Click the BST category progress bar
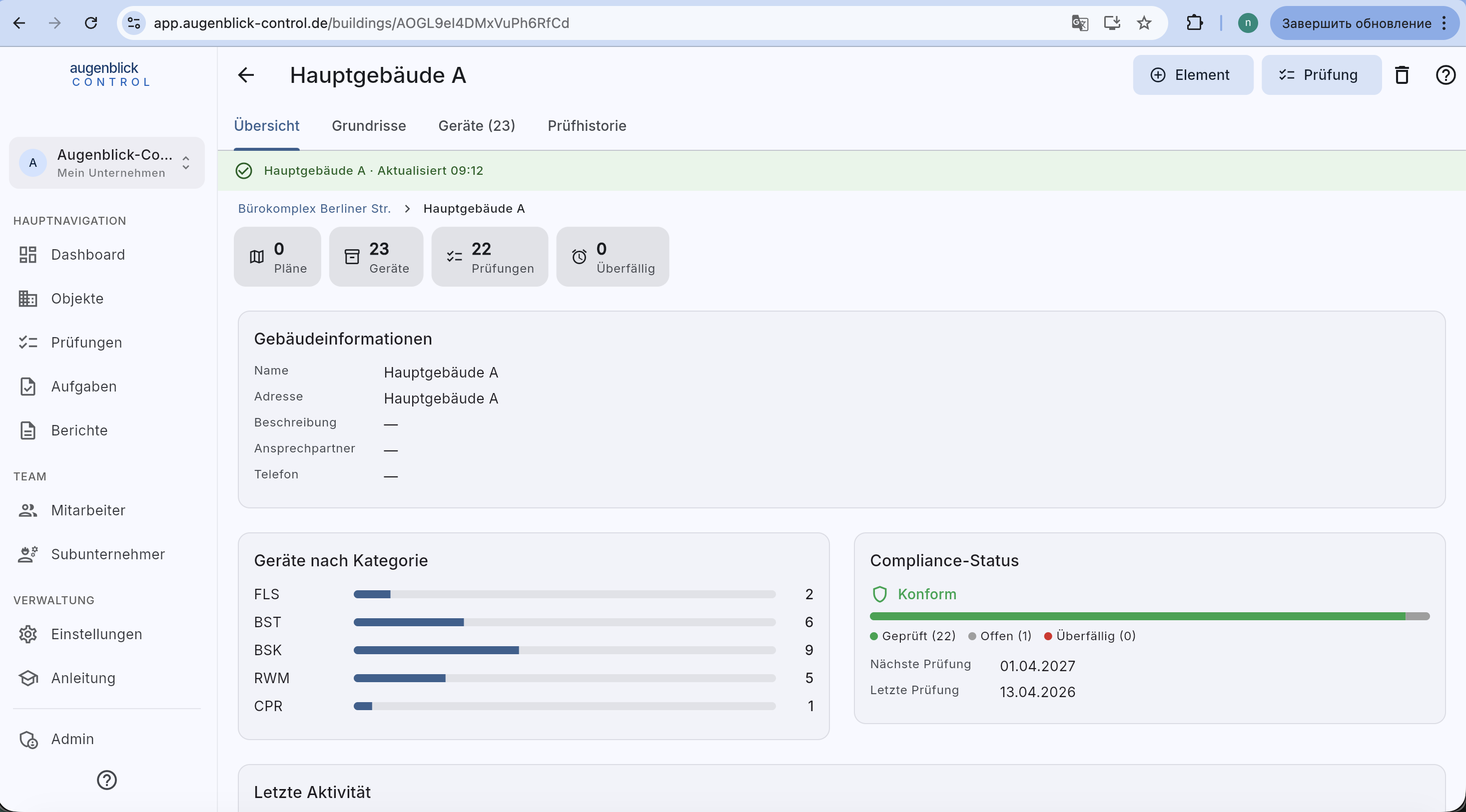Screen dimensions: 1466x812 coord(565,622)
